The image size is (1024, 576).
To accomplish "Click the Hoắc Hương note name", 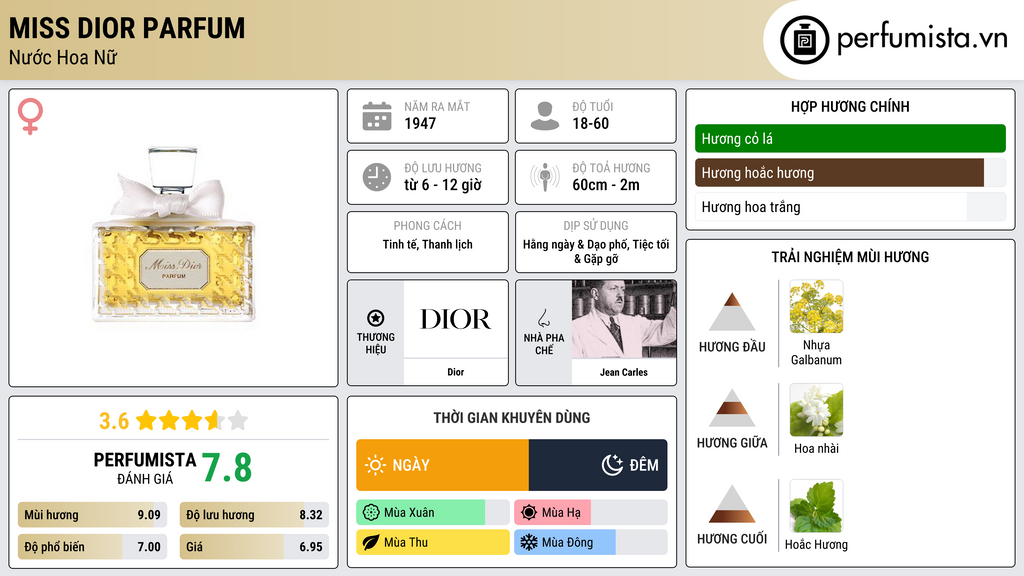I will (x=816, y=545).
